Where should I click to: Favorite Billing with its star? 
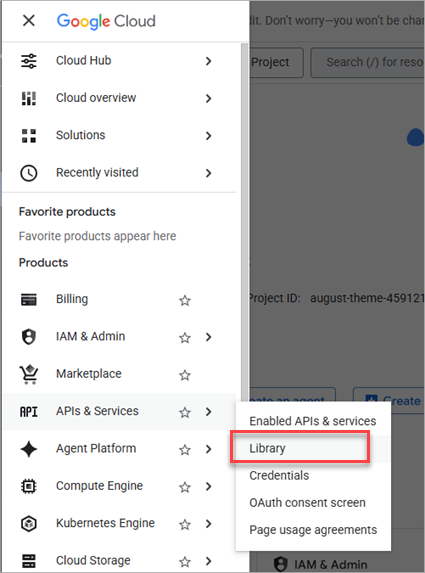(185, 300)
